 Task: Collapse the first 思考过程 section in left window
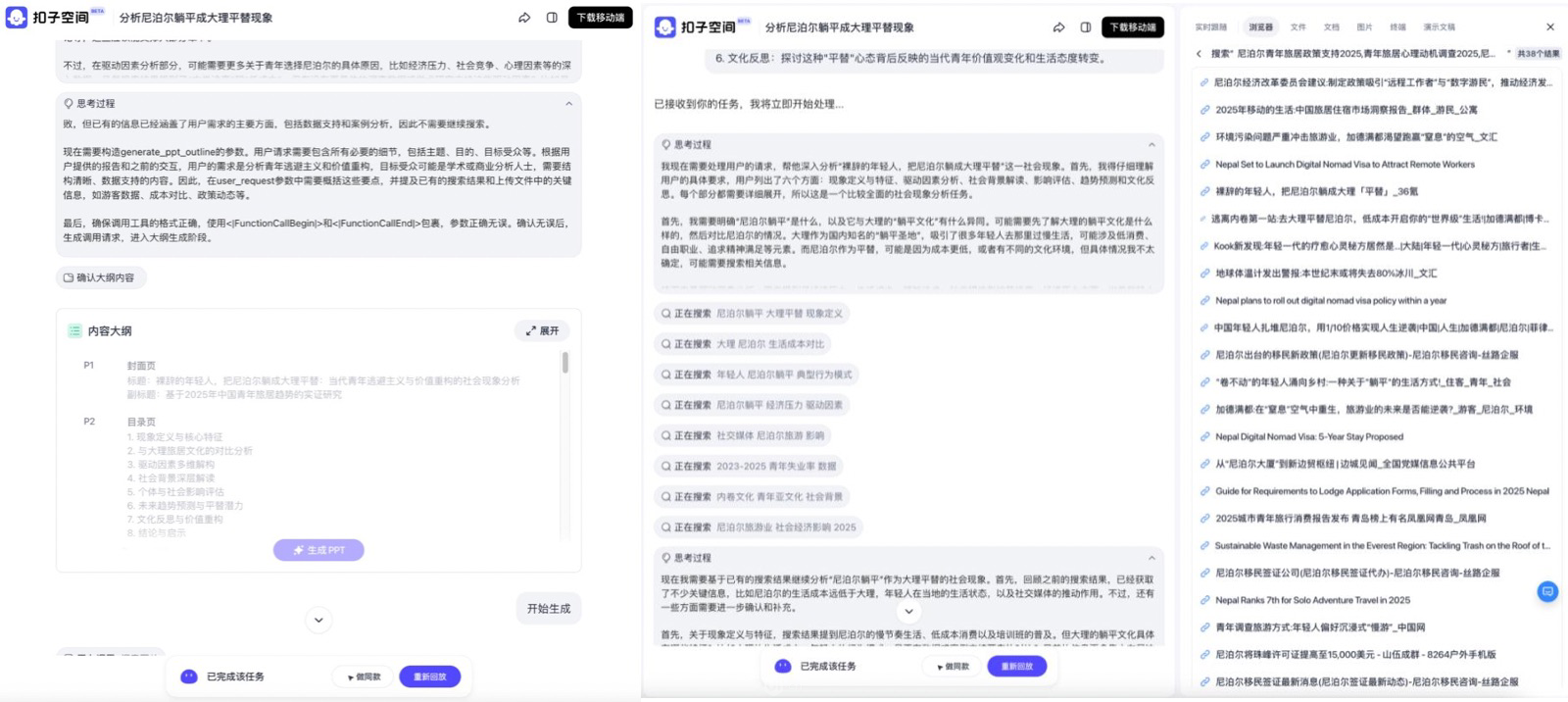[x=568, y=103]
